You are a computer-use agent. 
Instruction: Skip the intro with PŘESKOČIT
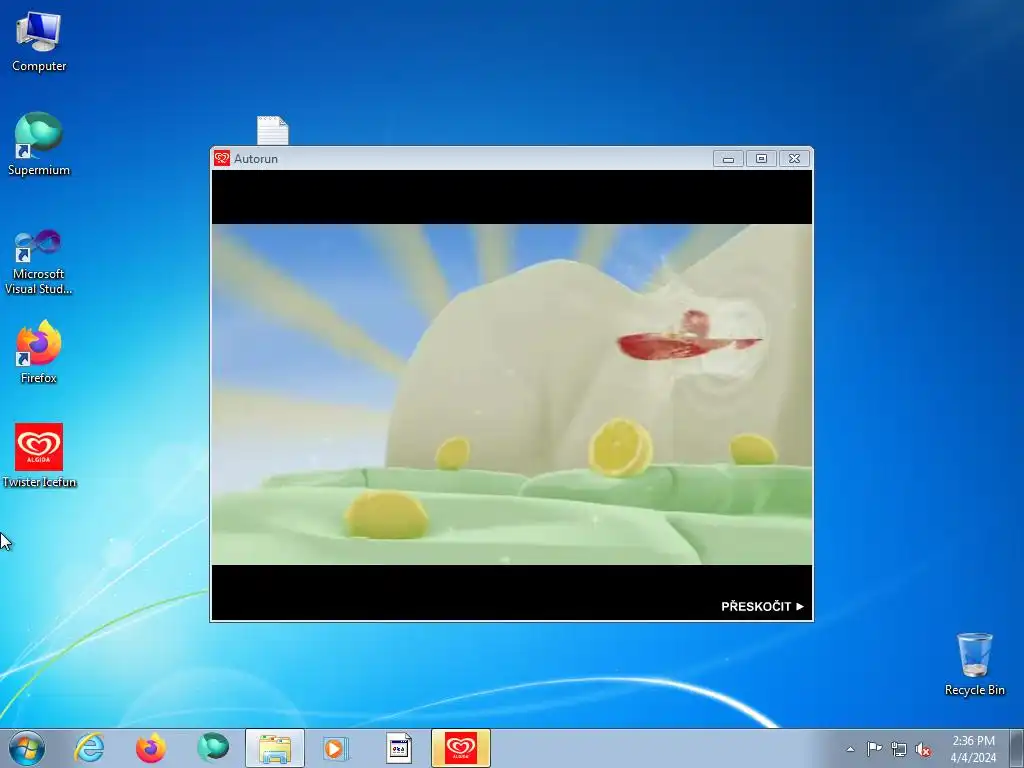tap(762, 606)
